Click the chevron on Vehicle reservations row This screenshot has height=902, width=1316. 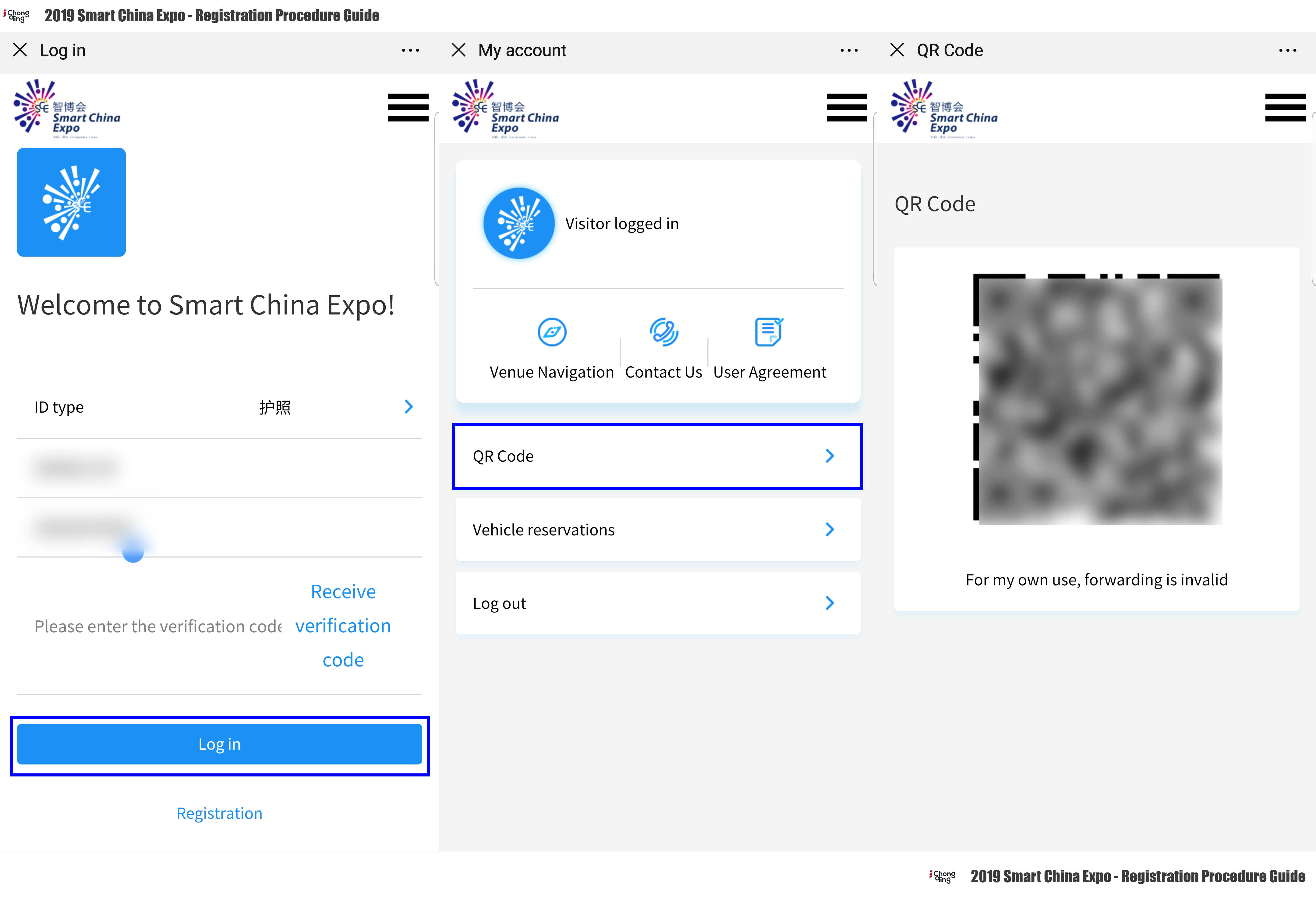click(x=830, y=530)
